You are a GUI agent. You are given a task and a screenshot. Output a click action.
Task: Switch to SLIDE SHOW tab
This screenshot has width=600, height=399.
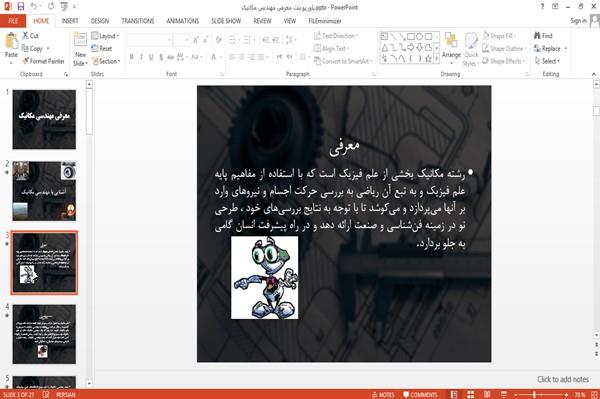pyautogui.click(x=226, y=21)
